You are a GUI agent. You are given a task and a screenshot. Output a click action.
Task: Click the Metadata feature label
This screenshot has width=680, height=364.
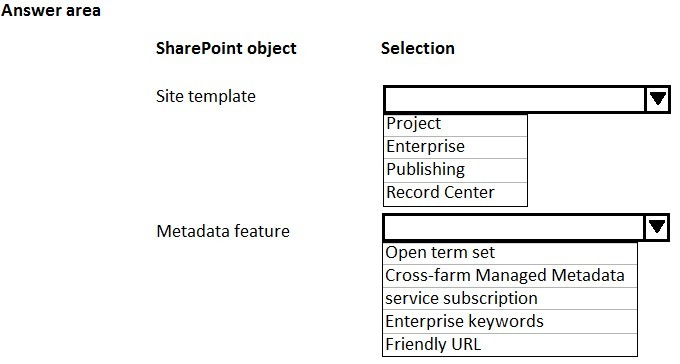[x=223, y=231]
